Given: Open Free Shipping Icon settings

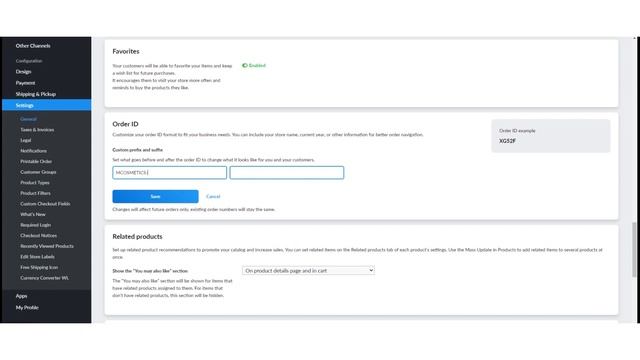Looking at the screenshot, I should [x=39, y=267].
